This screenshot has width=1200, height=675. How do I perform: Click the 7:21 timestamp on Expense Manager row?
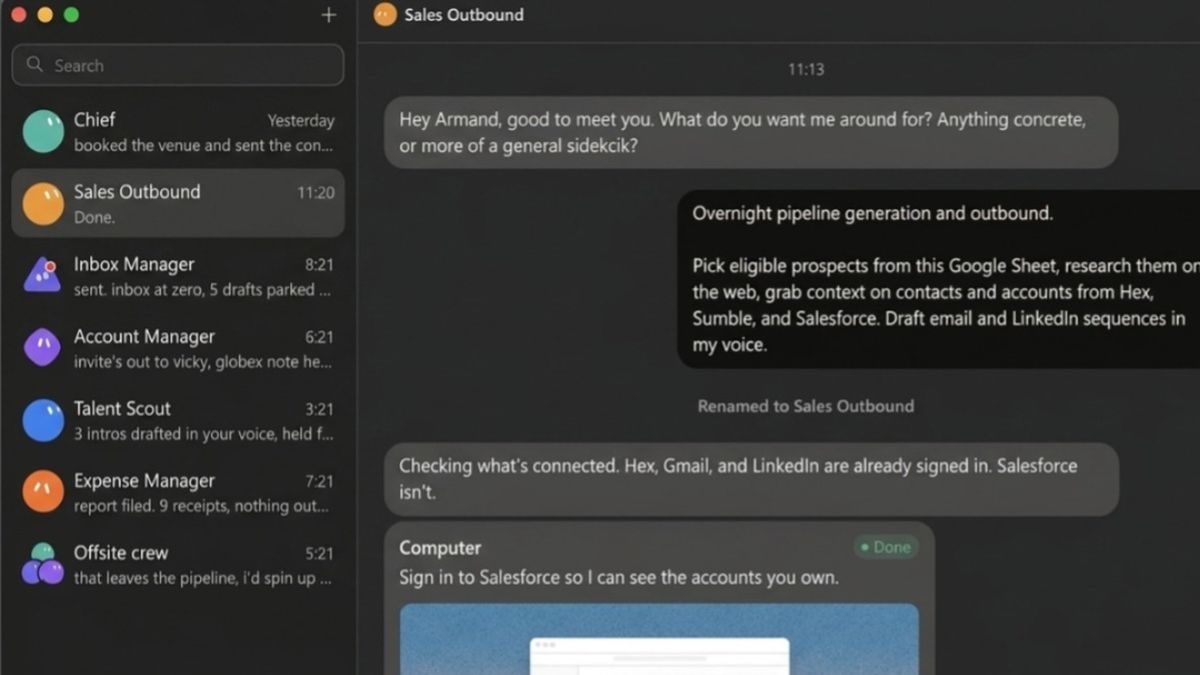coord(320,481)
